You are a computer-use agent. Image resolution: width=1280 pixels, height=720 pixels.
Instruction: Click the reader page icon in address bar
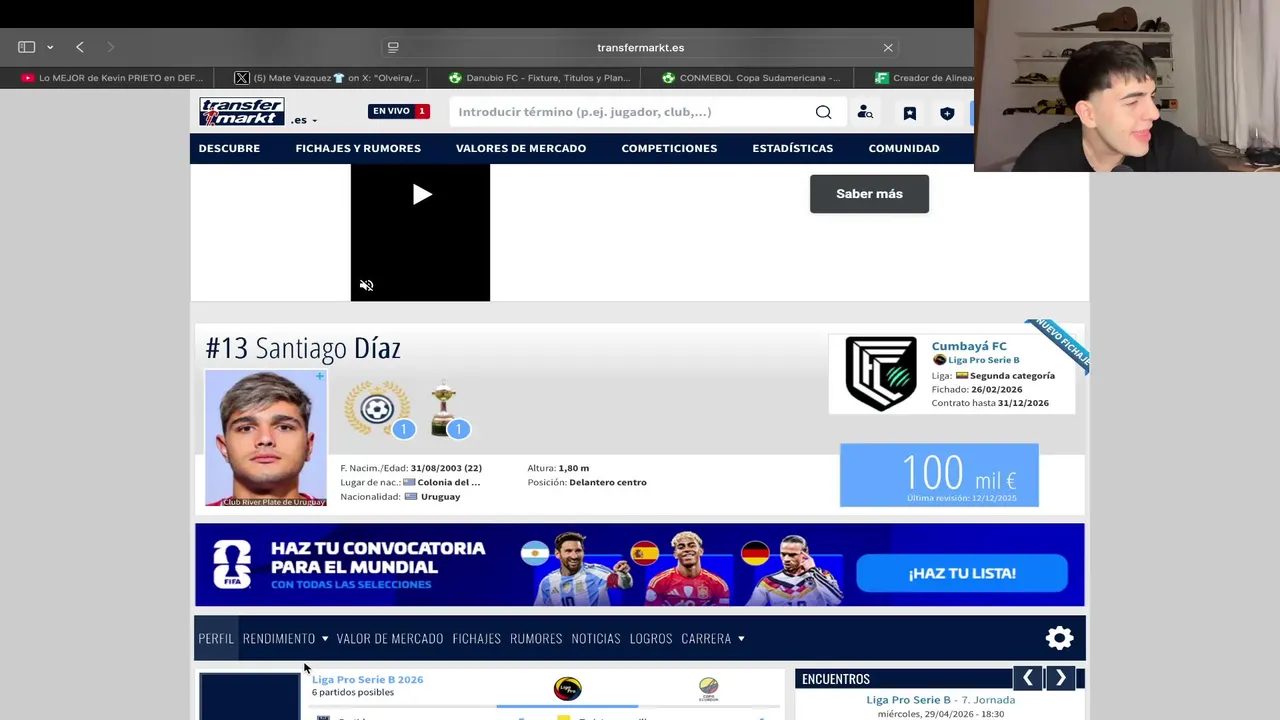tap(393, 47)
